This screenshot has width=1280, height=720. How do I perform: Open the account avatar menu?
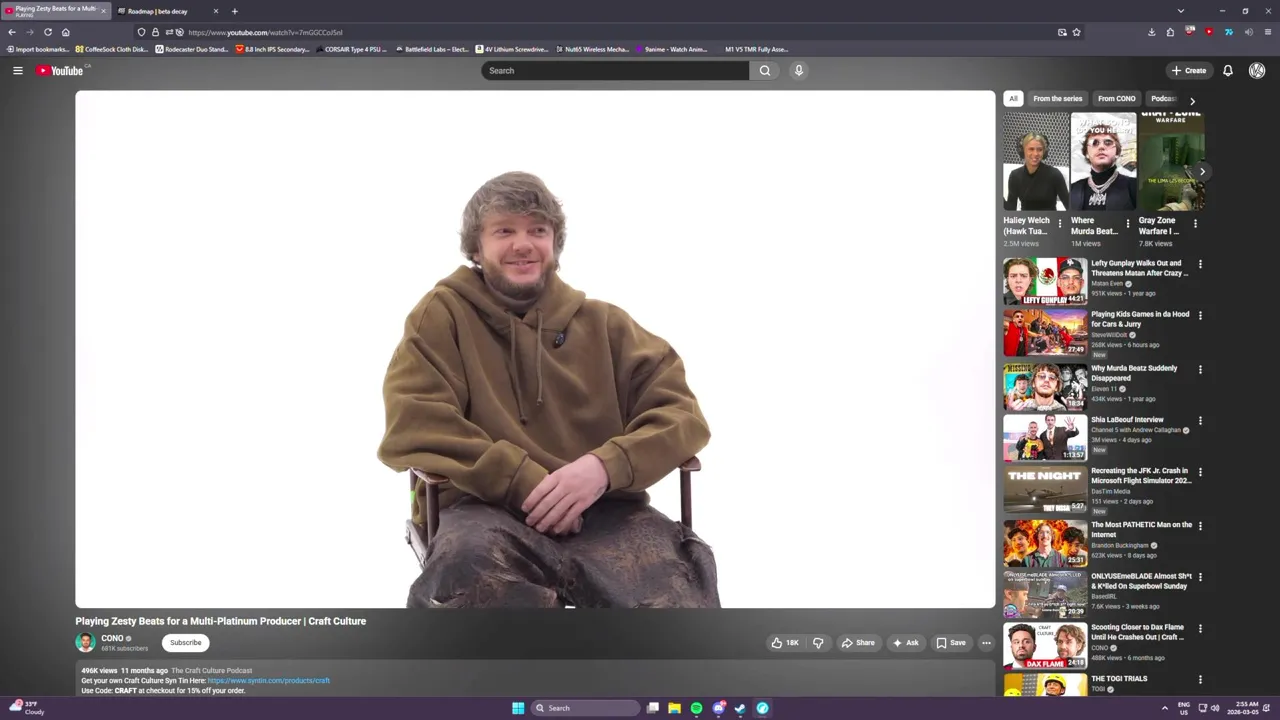[x=1257, y=70]
